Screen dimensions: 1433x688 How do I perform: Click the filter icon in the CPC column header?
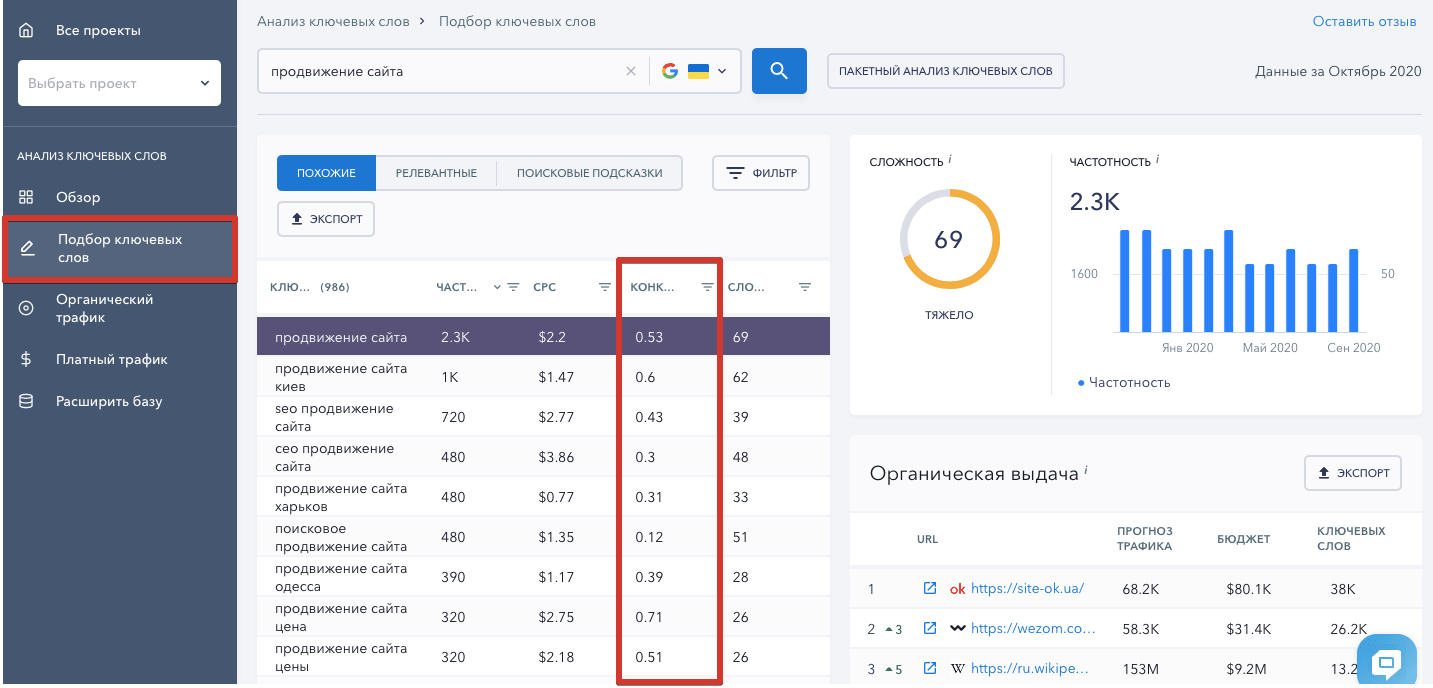(604, 287)
